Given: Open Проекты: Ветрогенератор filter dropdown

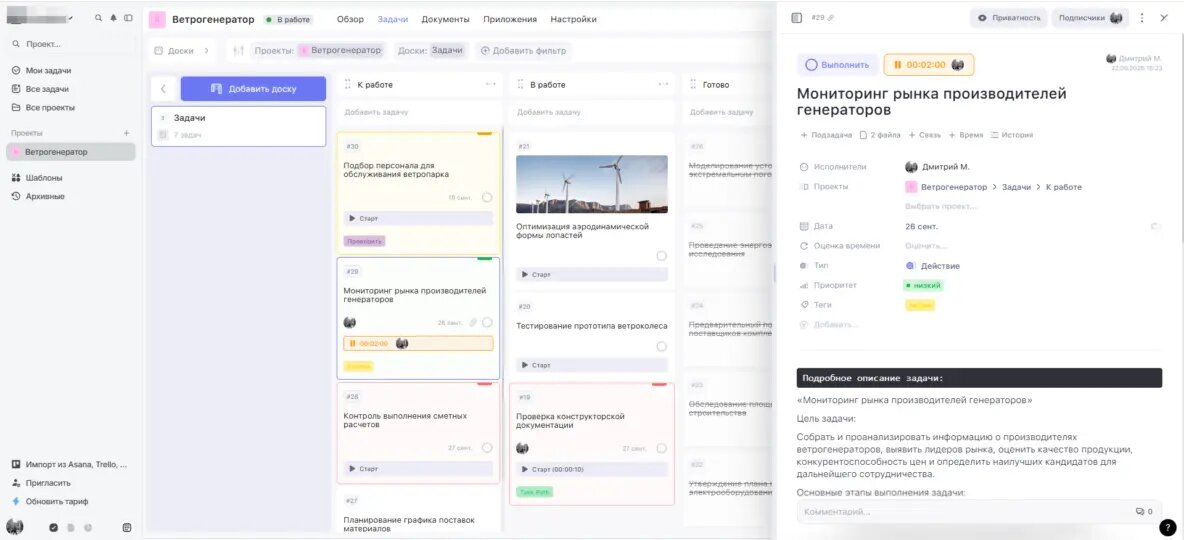Looking at the screenshot, I should [318, 51].
